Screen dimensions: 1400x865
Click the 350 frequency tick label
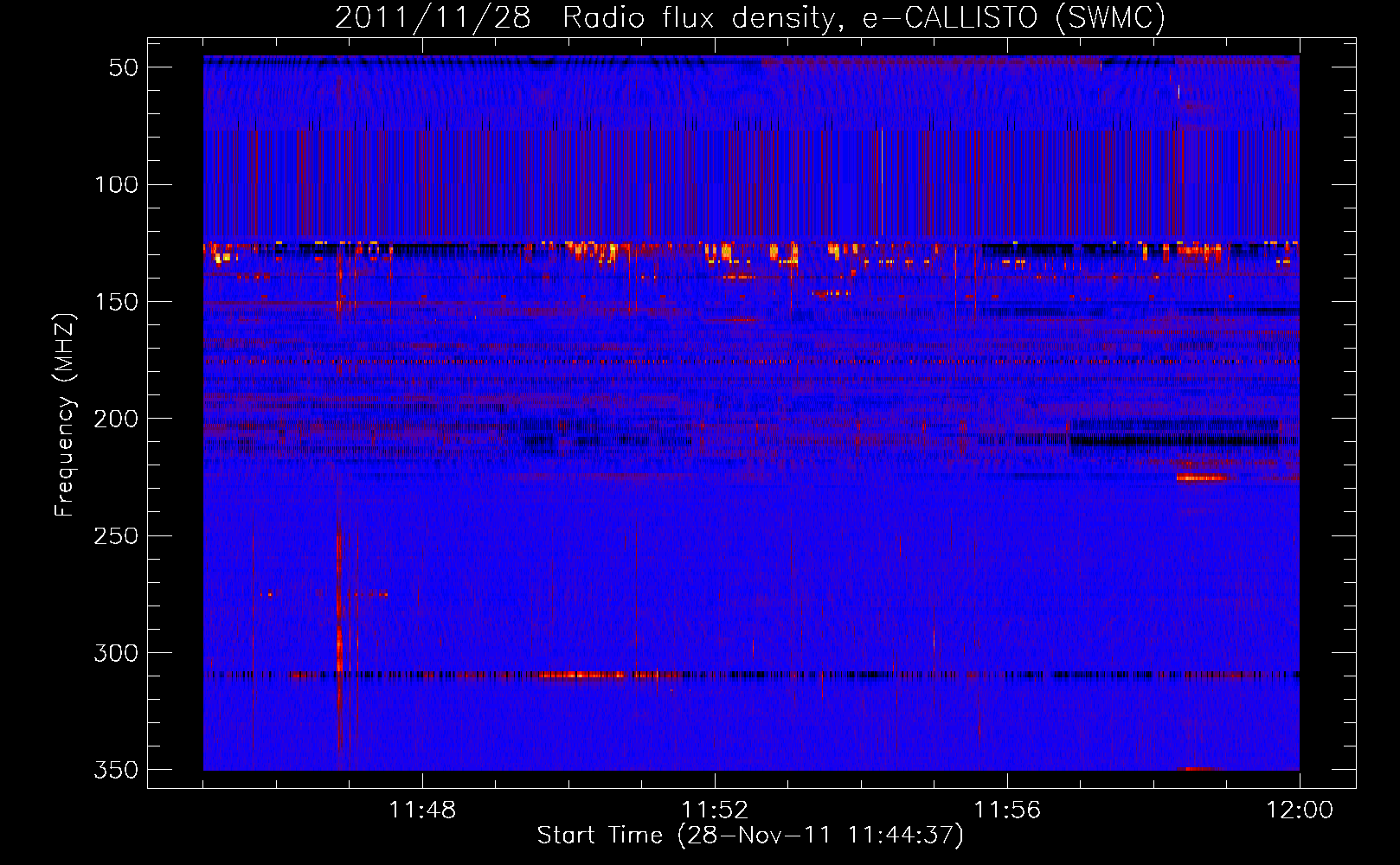[117, 770]
